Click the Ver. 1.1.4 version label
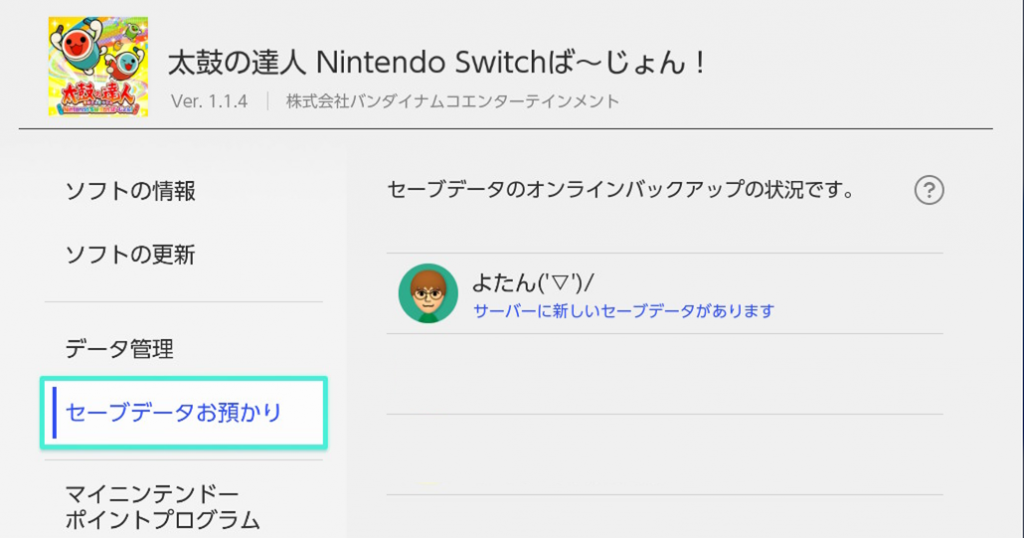 click(209, 102)
